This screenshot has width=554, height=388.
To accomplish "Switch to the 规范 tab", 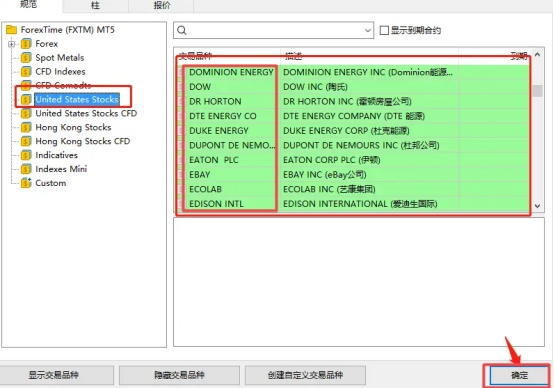I will pyautogui.click(x=29, y=5).
